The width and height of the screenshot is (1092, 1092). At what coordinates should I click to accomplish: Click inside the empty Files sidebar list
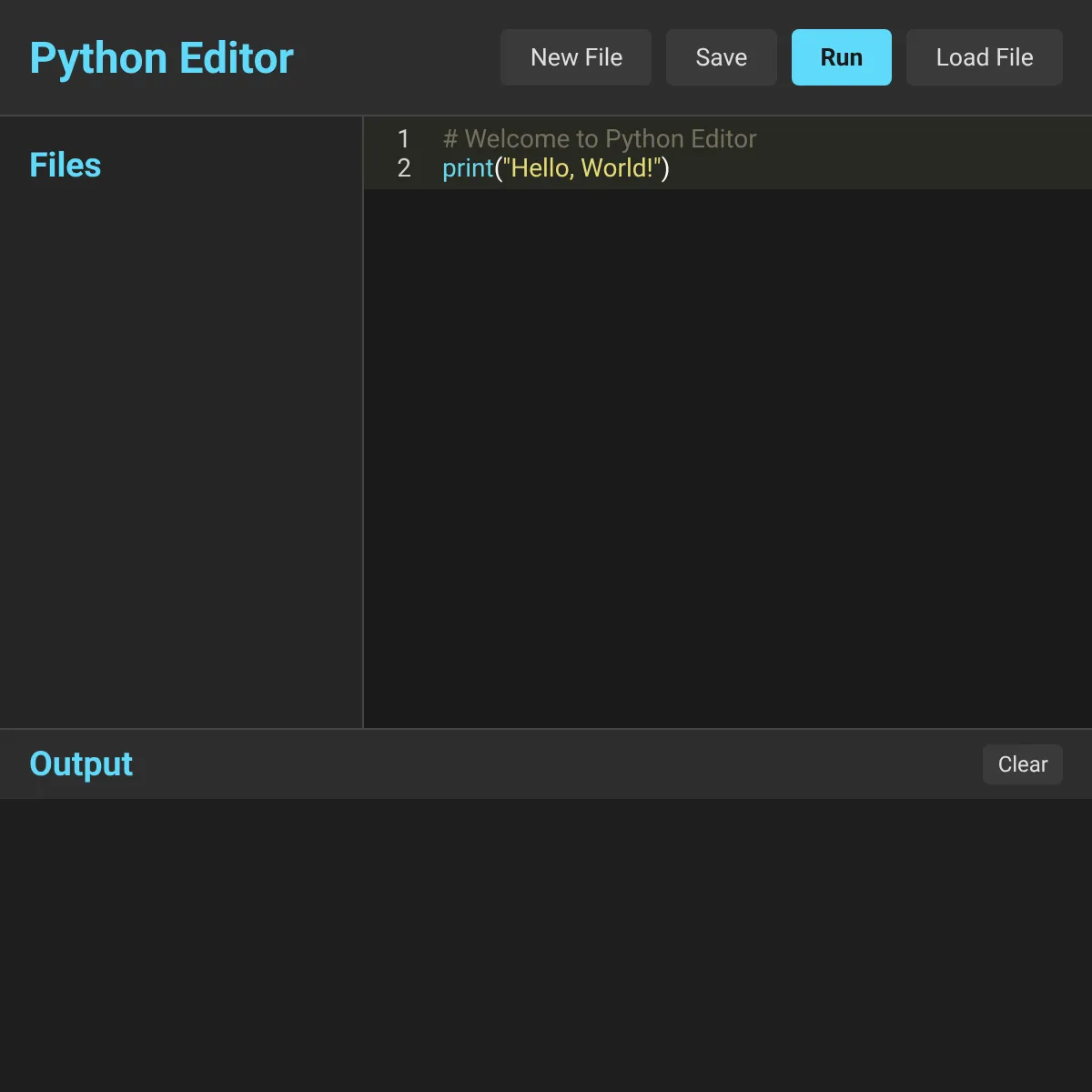[182, 455]
